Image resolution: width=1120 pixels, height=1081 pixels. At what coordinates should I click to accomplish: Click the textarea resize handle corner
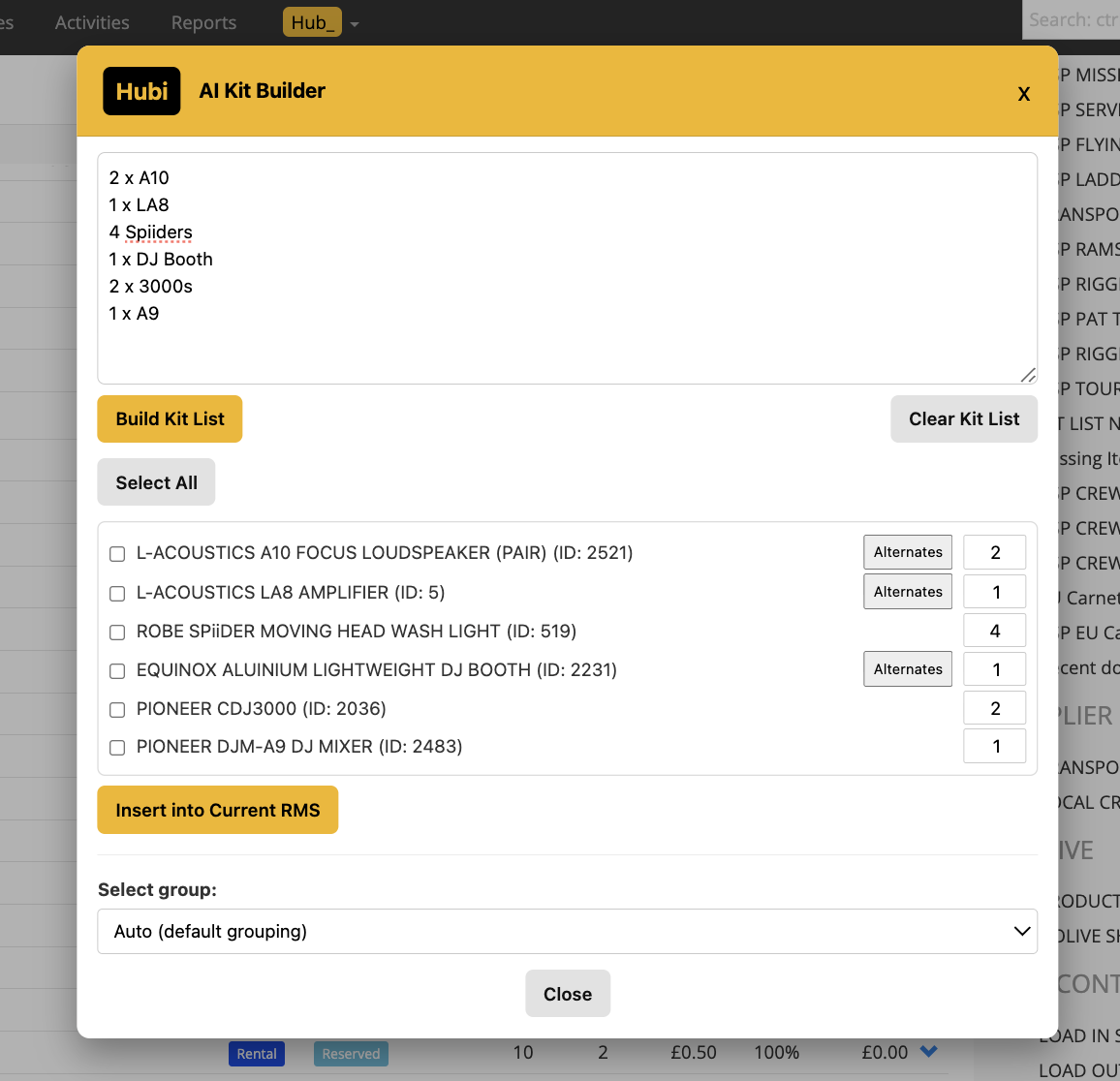[1028, 375]
